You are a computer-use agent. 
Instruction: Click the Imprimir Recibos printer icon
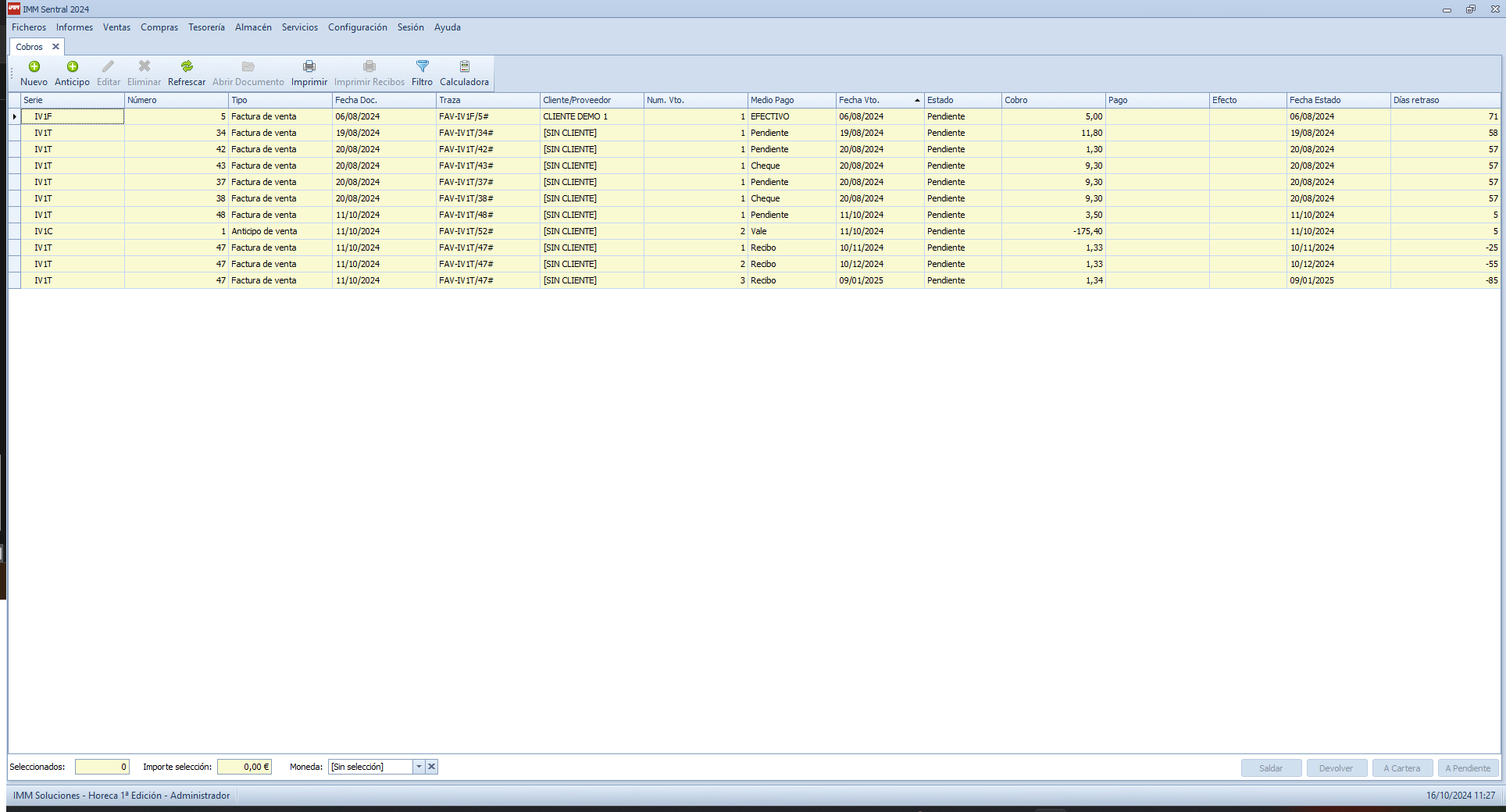(369, 66)
